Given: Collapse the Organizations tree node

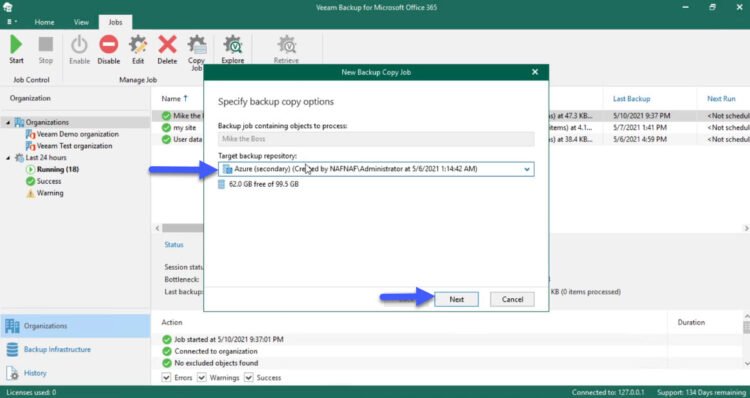Looking at the screenshot, I should click(x=8, y=122).
